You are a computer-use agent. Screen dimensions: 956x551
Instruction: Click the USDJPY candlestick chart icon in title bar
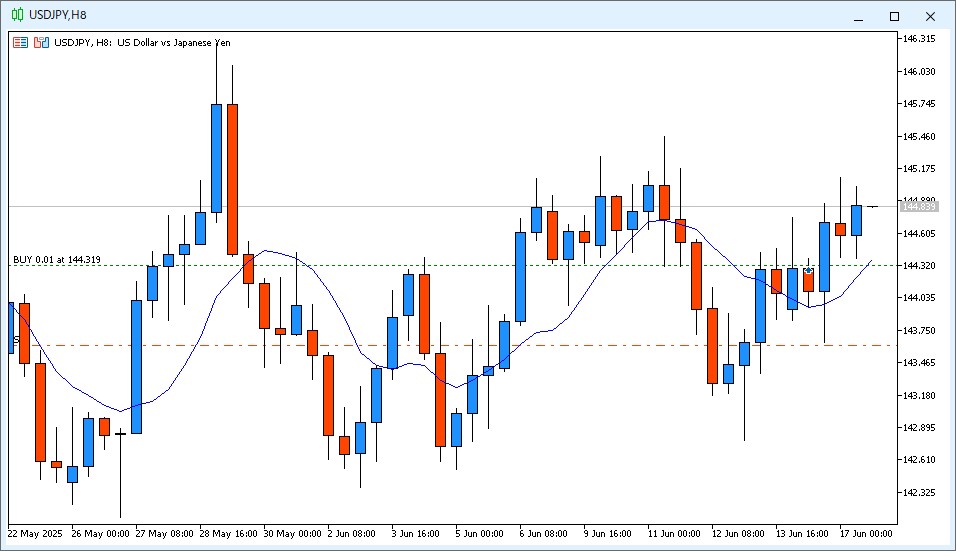coord(18,15)
